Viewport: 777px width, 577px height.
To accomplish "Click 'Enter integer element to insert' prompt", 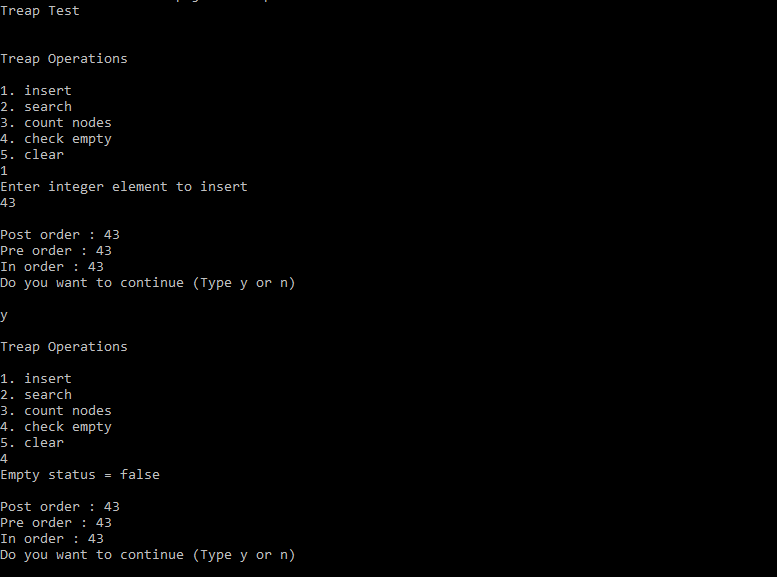I will click(x=124, y=187).
